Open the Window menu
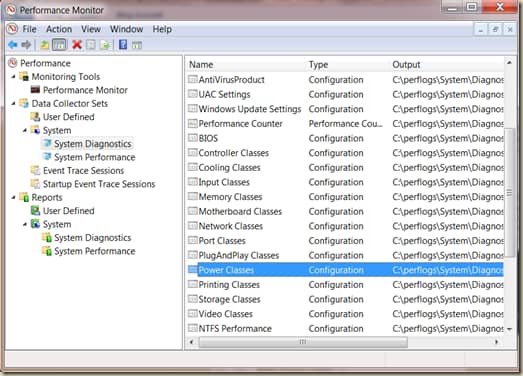 click(x=126, y=29)
